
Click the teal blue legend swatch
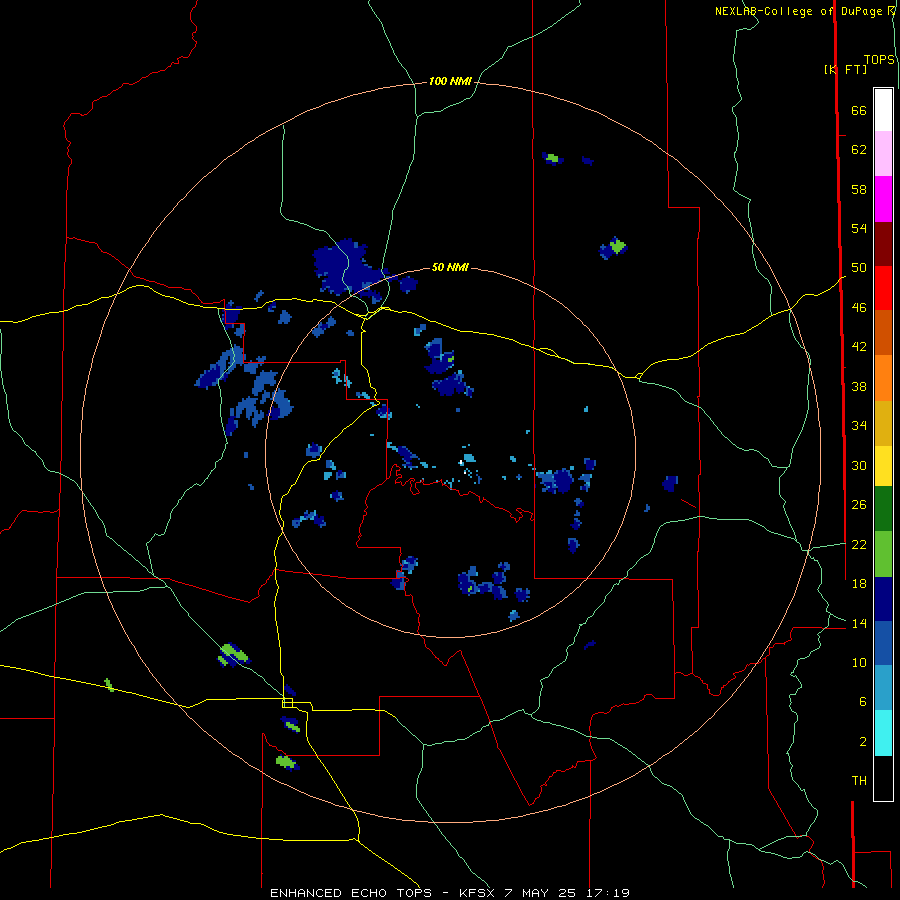tap(883, 688)
